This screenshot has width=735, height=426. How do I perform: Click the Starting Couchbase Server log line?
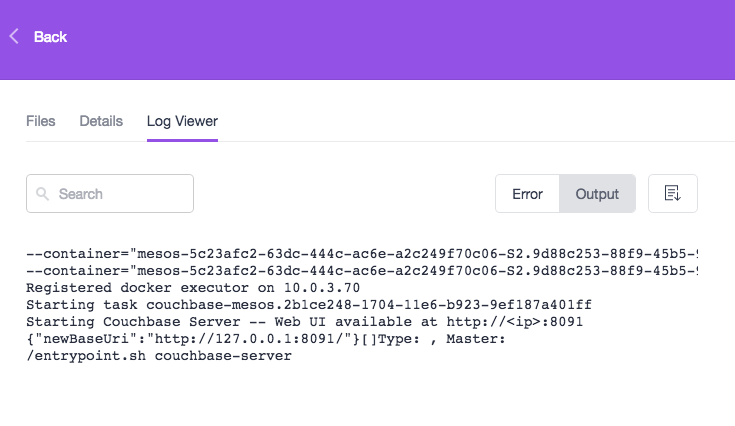[305, 322]
